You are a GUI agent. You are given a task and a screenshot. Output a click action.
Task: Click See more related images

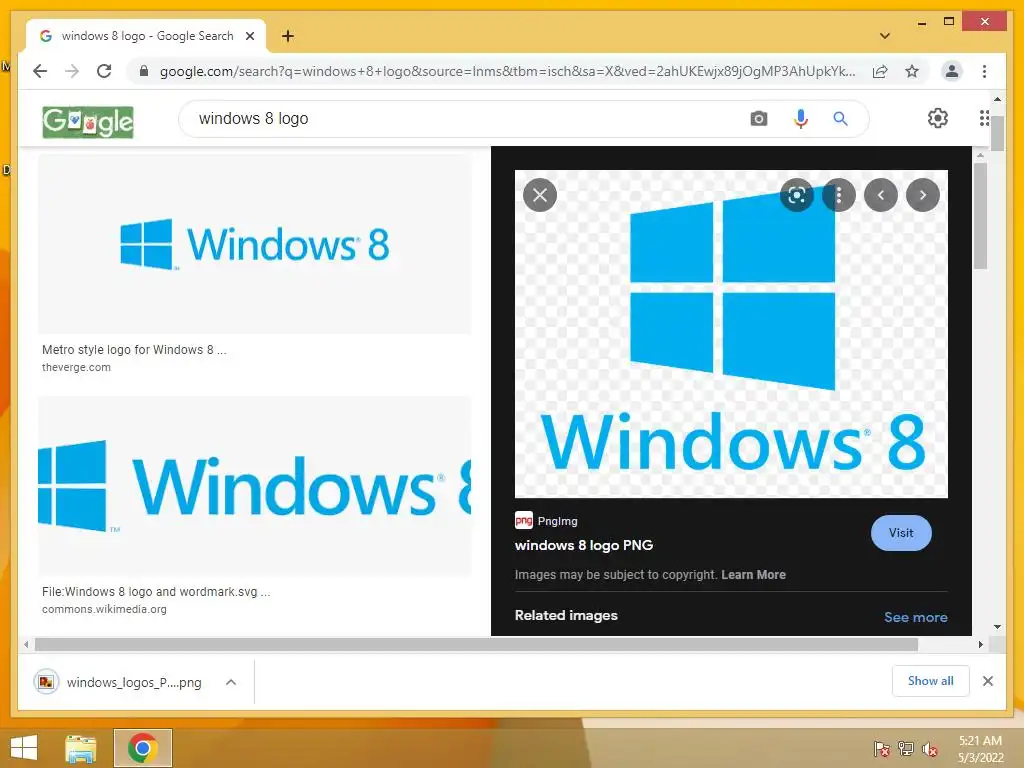916,617
